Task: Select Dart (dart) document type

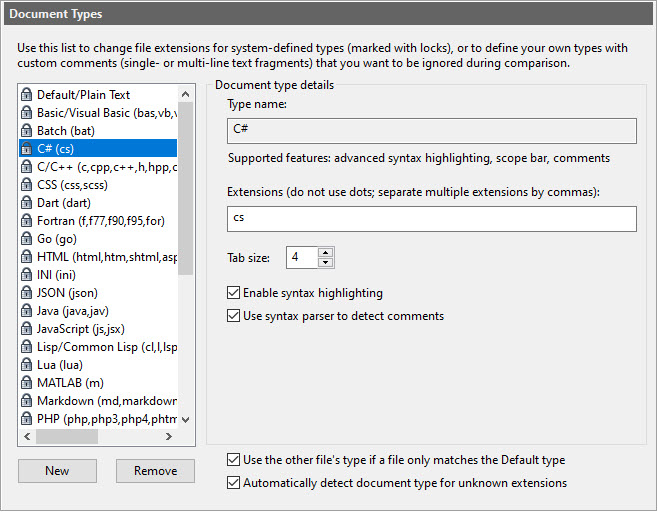Action: (x=66, y=203)
